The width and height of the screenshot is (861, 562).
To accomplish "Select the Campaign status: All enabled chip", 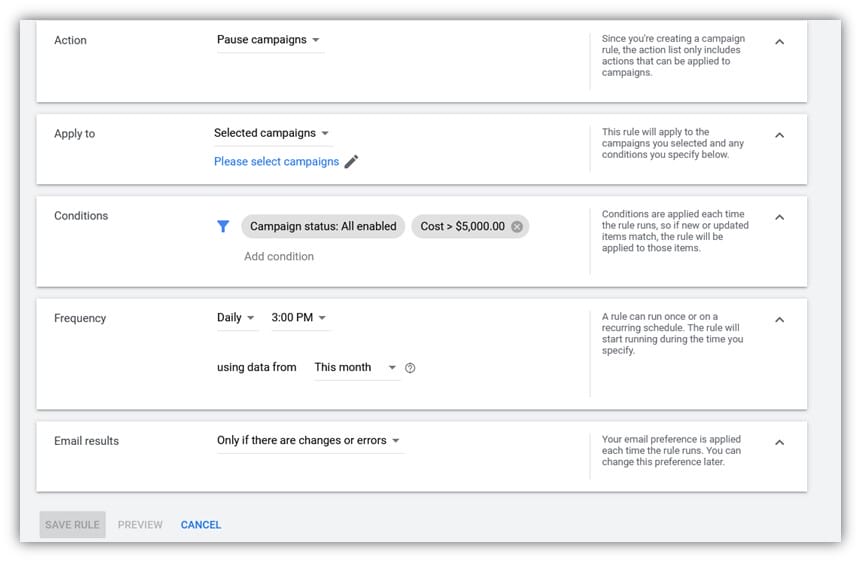I will (x=323, y=227).
